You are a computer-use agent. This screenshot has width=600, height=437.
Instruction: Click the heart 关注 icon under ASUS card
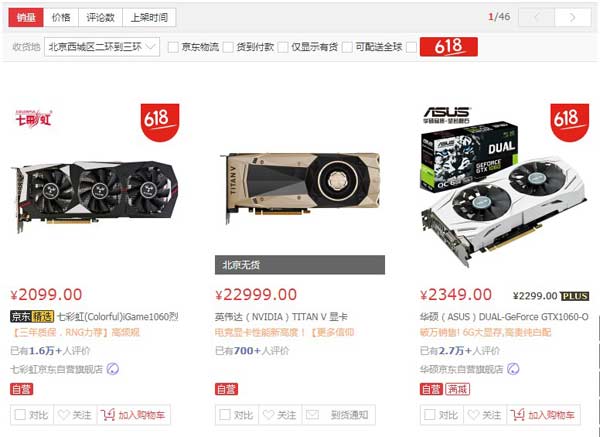[x=474, y=415]
